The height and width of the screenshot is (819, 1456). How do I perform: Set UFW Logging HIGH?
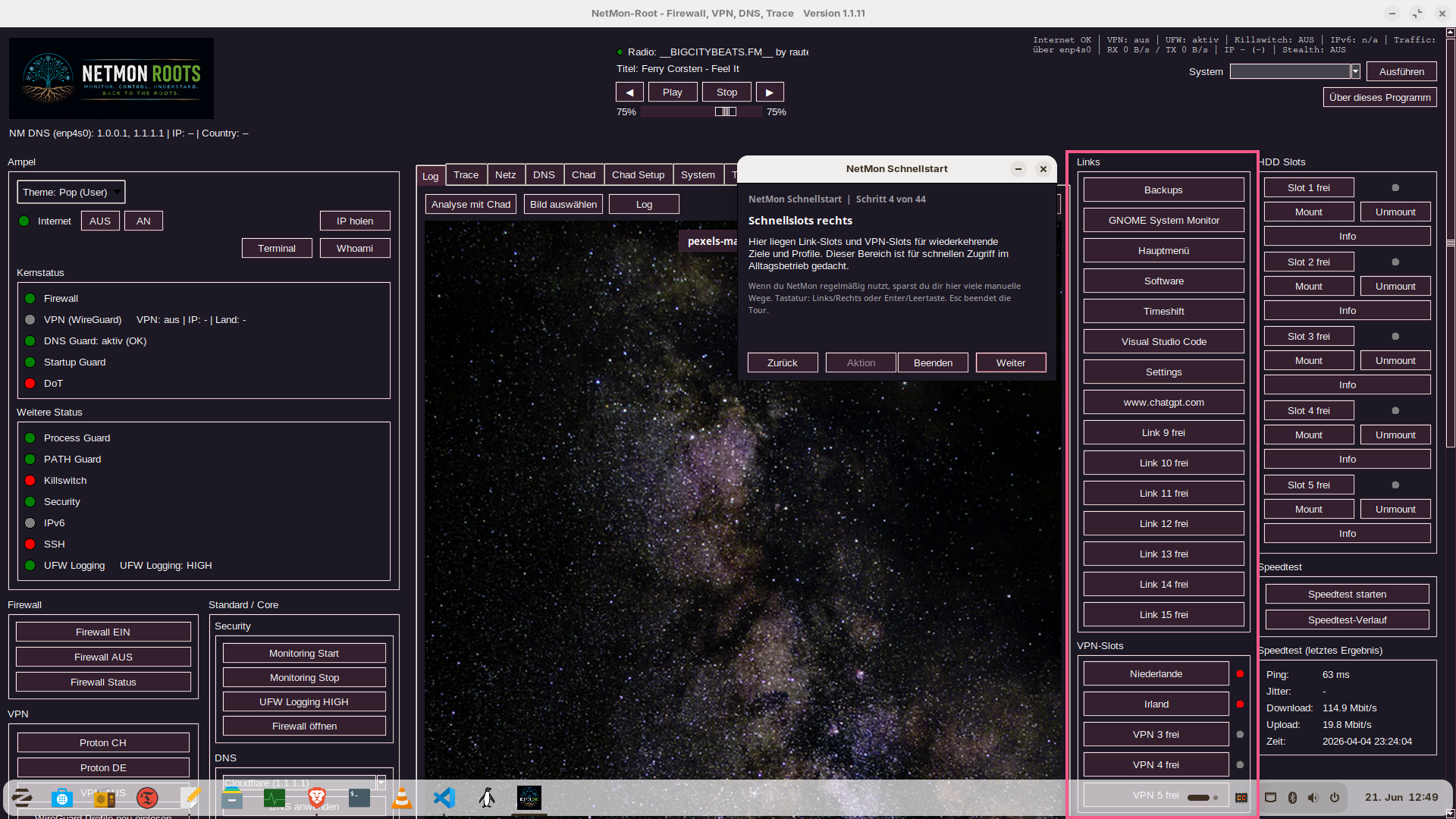coord(304,702)
